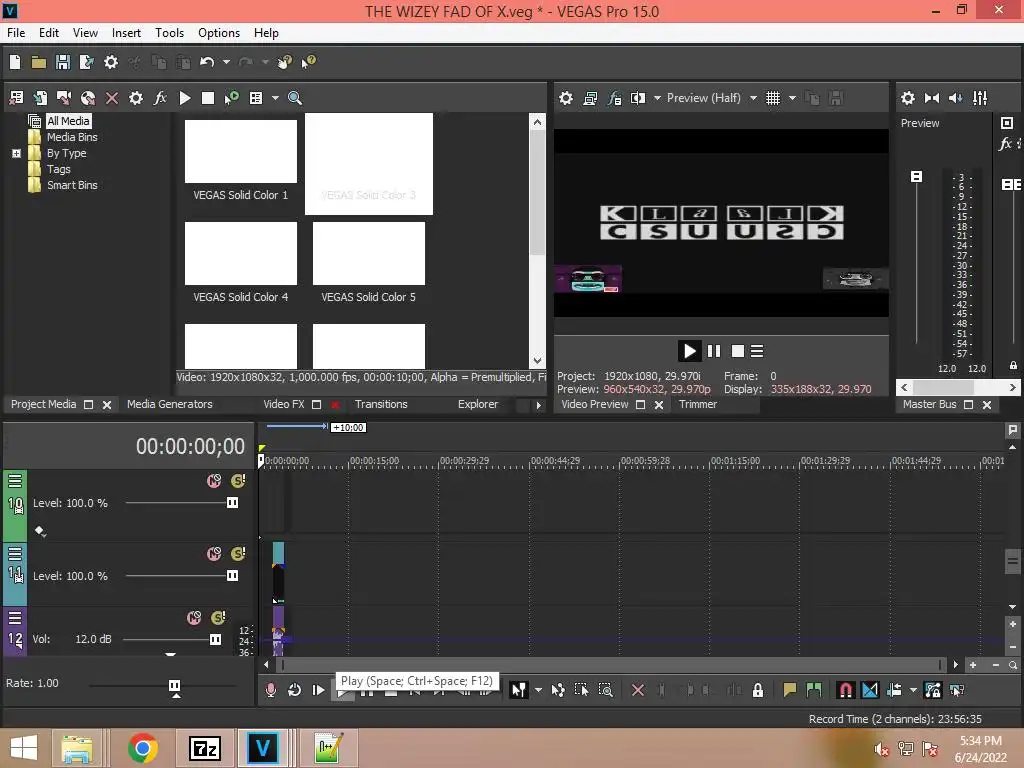Open Master Bus audio properties gear
Image resolution: width=1024 pixels, height=768 pixels.
click(x=908, y=98)
